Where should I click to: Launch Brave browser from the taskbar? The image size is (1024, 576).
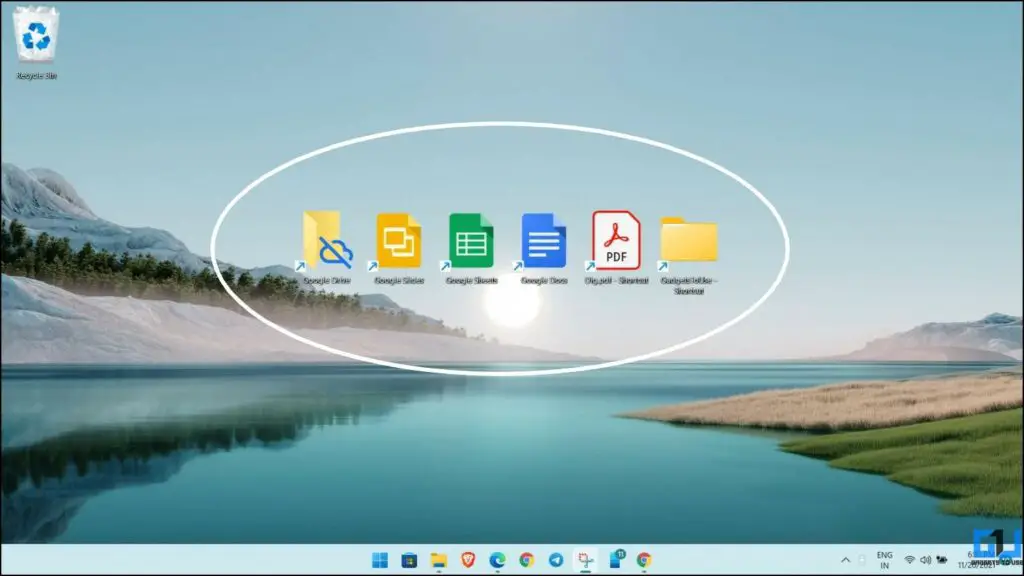[x=468, y=559]
